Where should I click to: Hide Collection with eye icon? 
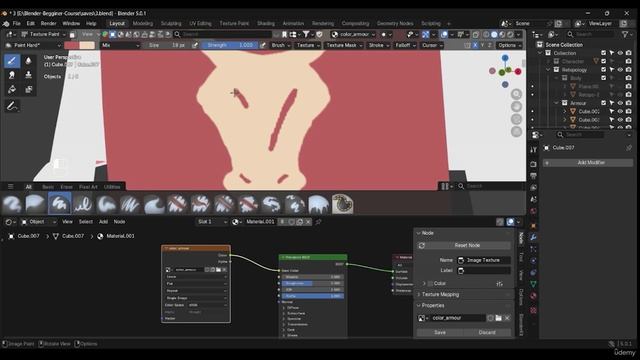point(620,53)
